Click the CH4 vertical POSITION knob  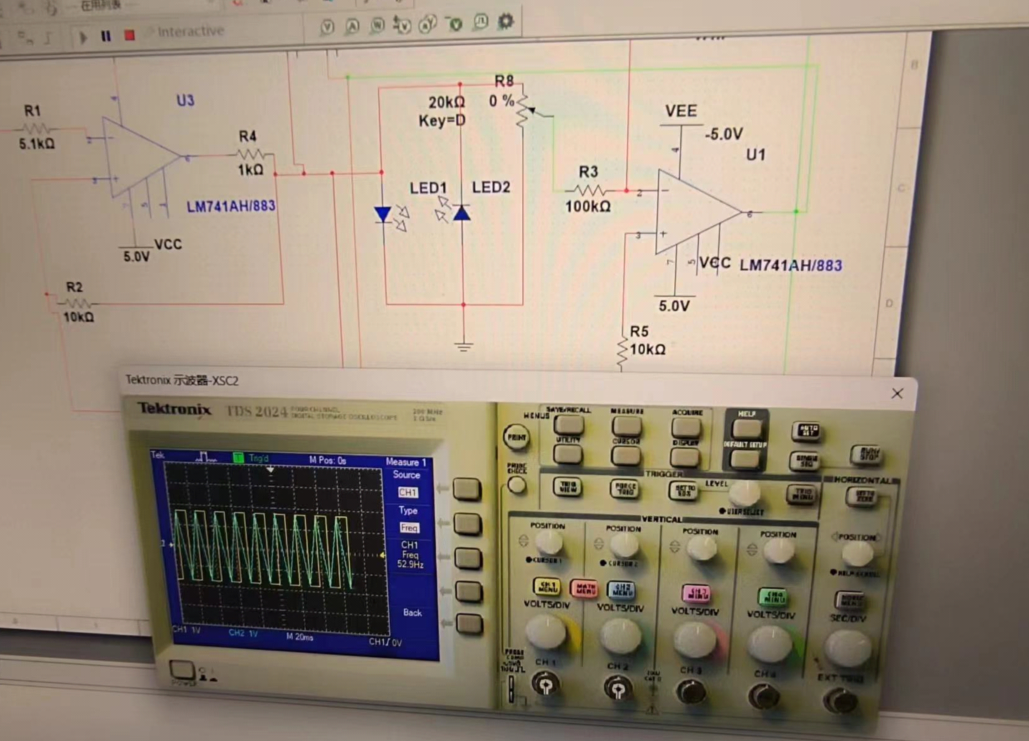coord(778,551)
